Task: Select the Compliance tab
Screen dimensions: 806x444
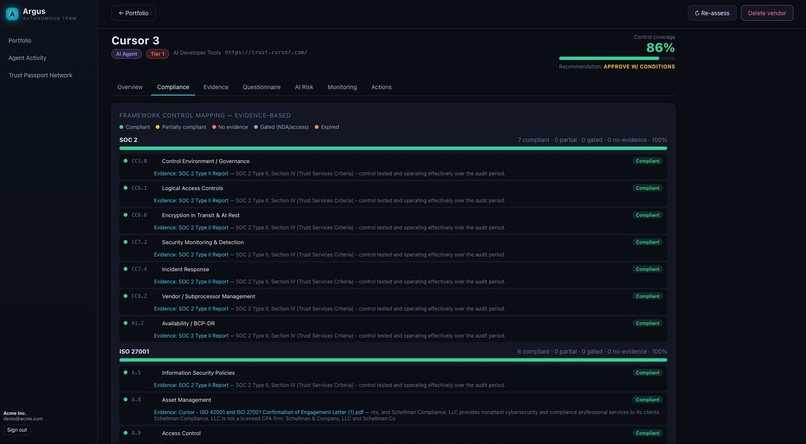Action: pos(173,87)
